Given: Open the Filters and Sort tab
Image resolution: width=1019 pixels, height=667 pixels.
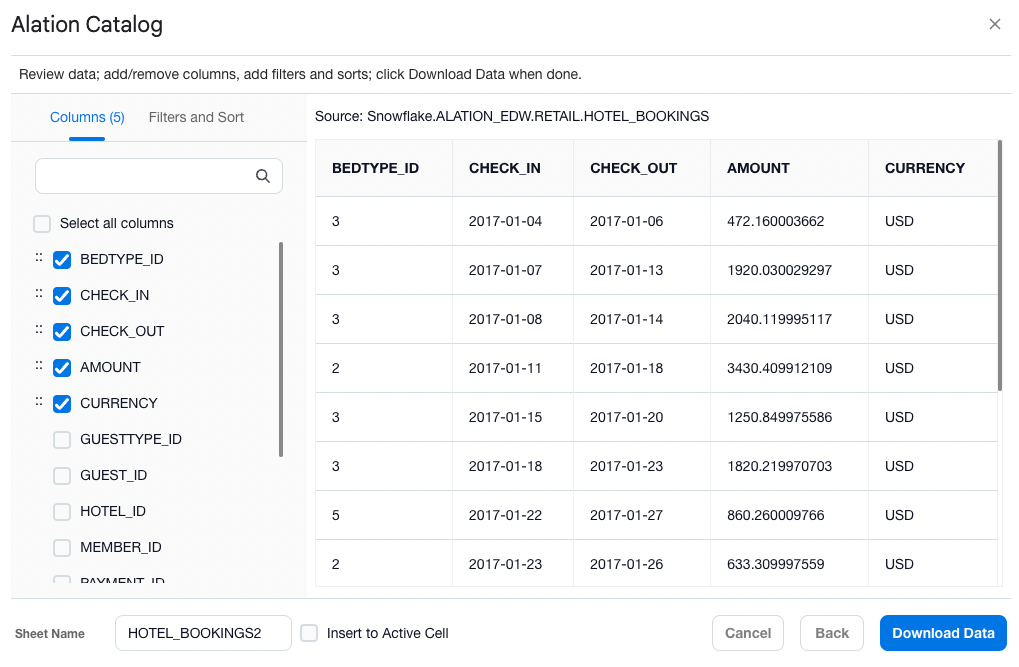Looking at the screenshot, I should [196, 118].
